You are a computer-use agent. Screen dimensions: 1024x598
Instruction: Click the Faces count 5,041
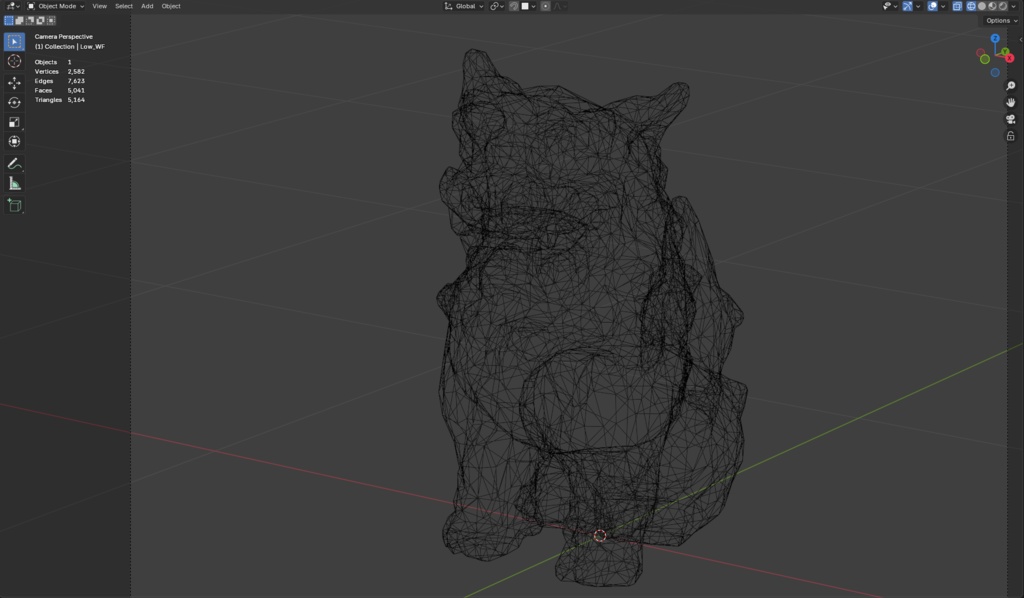(x=76, y=91)
